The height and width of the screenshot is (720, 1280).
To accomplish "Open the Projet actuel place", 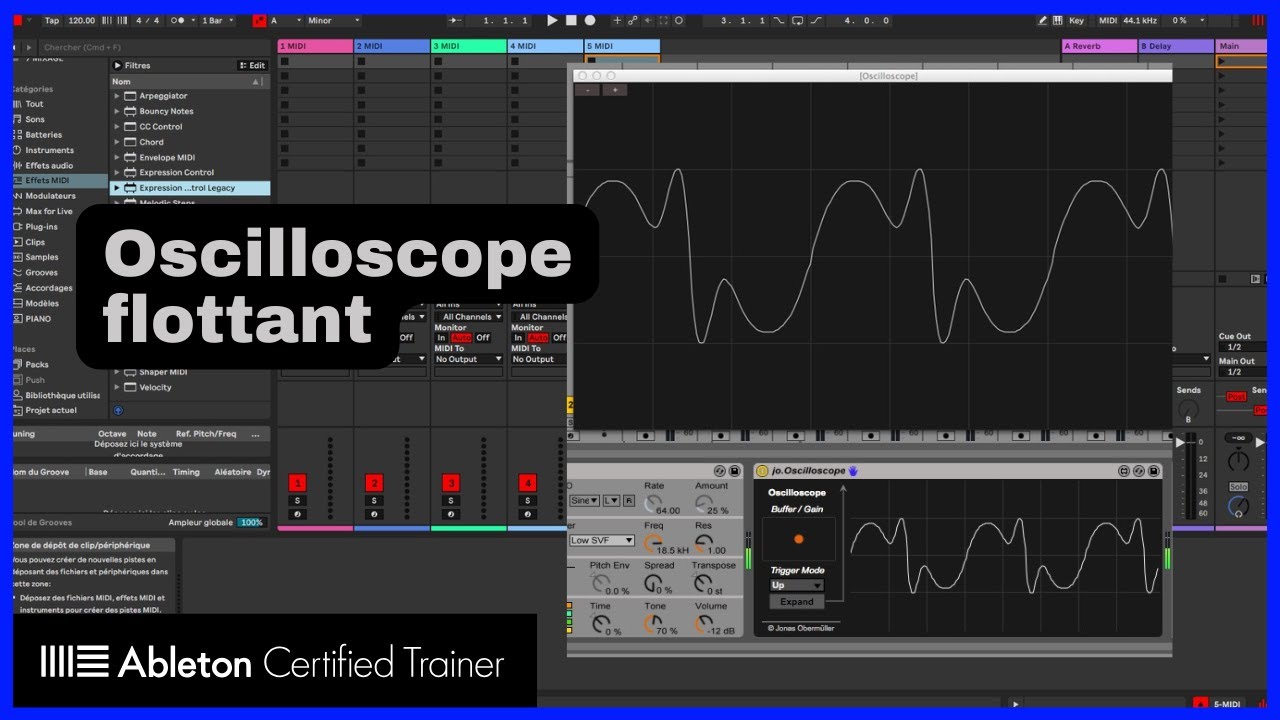I will coord(51,411).
